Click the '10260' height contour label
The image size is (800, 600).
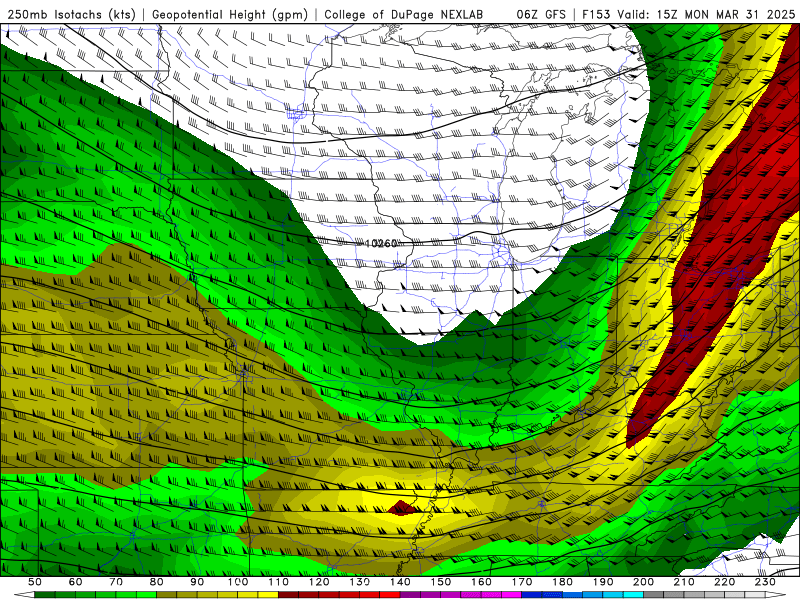(x=381, y=243)
